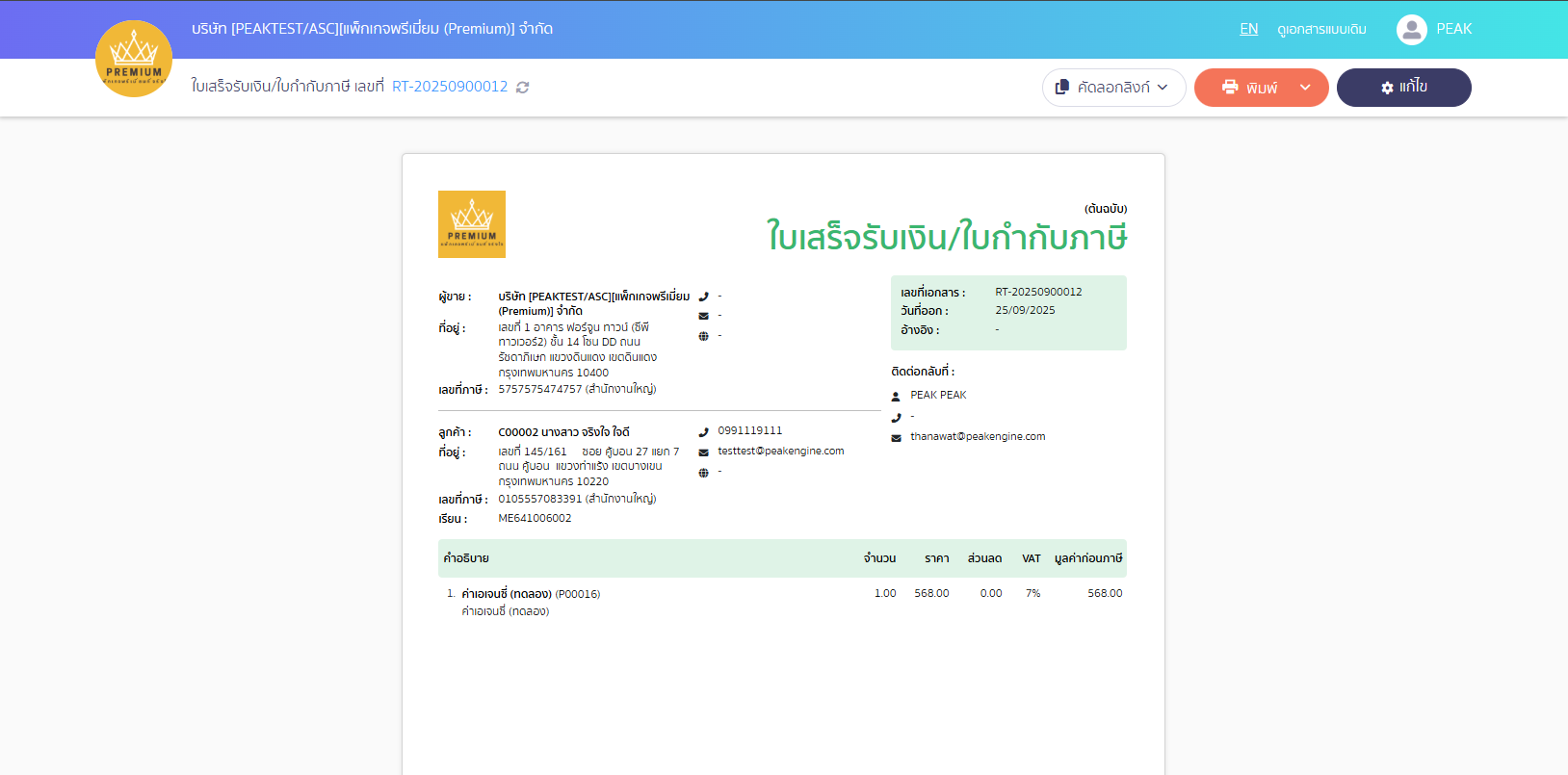Click the customer email envelope icon

[x=703, y=452]
